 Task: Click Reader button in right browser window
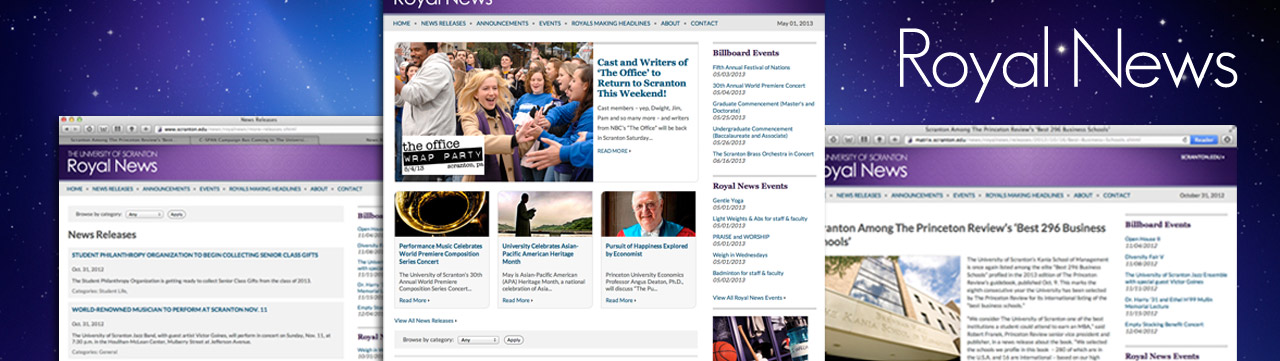point(1205,140)
